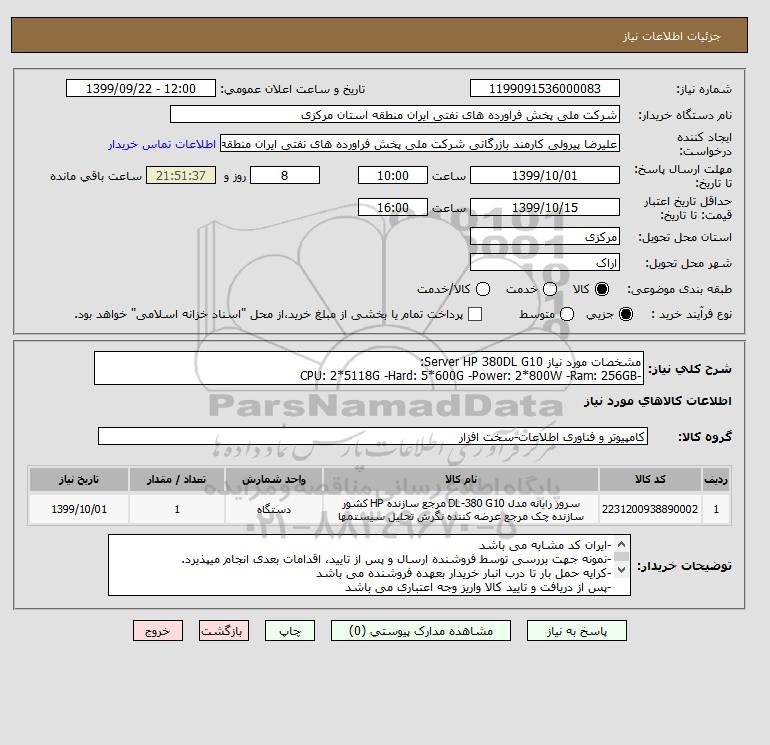Click the پاسخ به نیاز button
770x745 pixels.
click(x=577, y=631)
